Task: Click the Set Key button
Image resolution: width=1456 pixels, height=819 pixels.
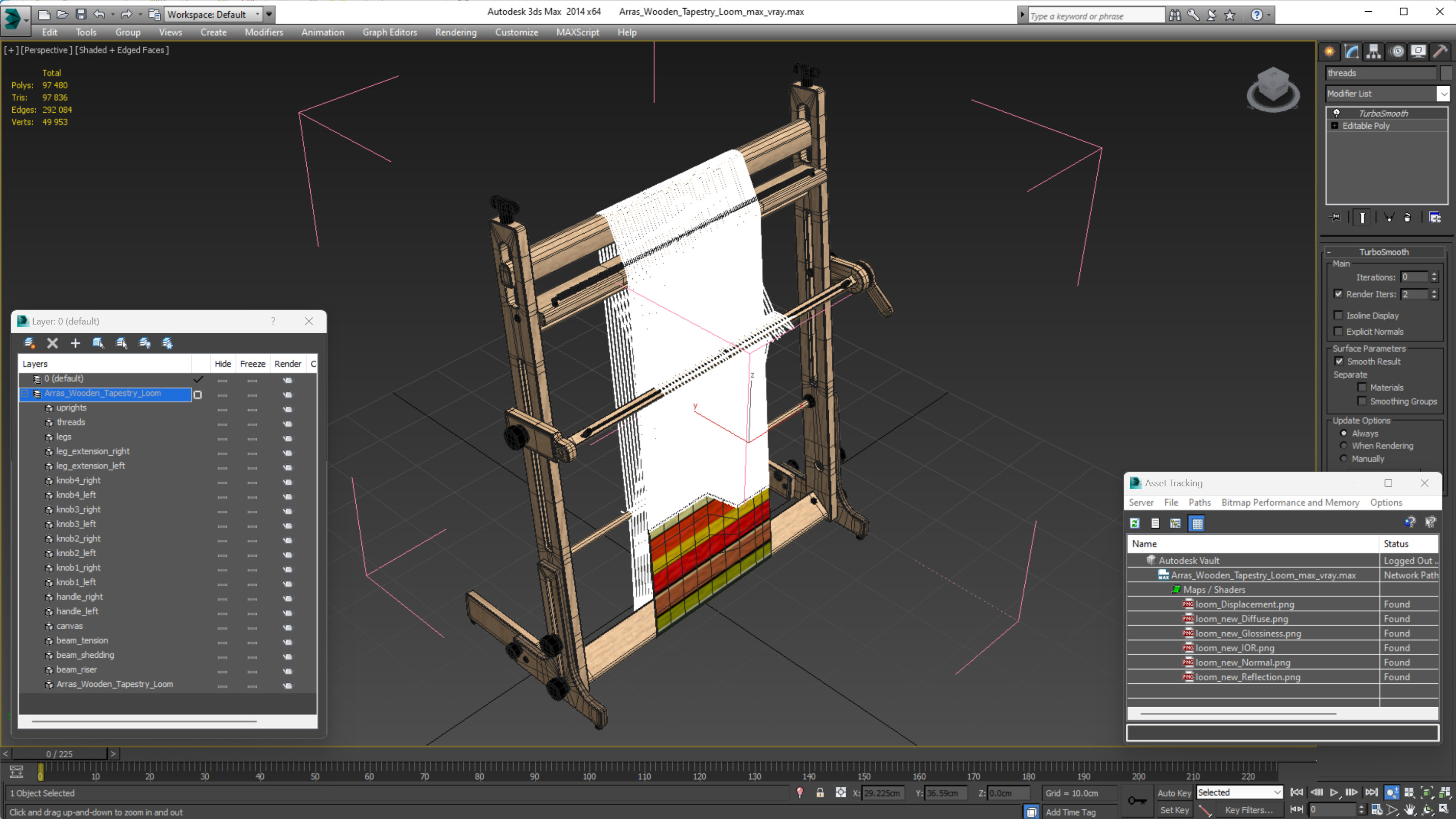Action: click(x=1174, y=810)
